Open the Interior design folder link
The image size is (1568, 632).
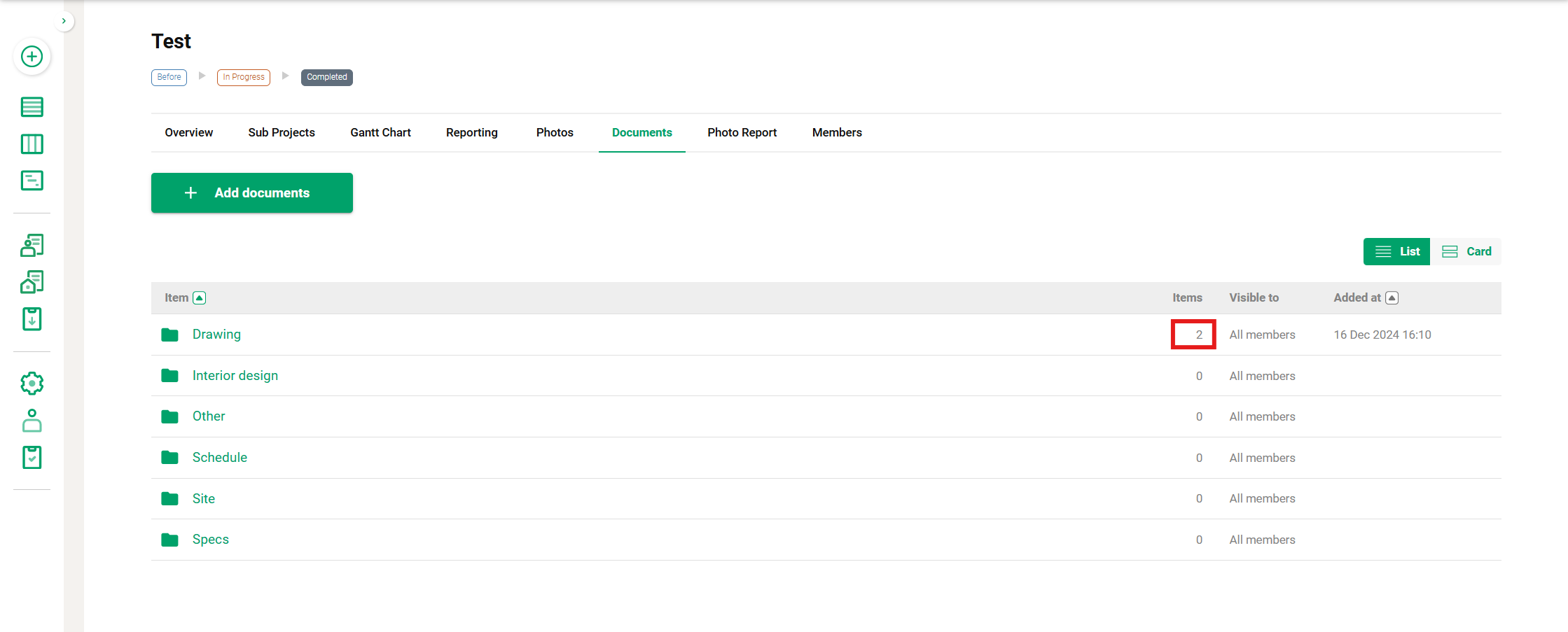coord(235,376)
